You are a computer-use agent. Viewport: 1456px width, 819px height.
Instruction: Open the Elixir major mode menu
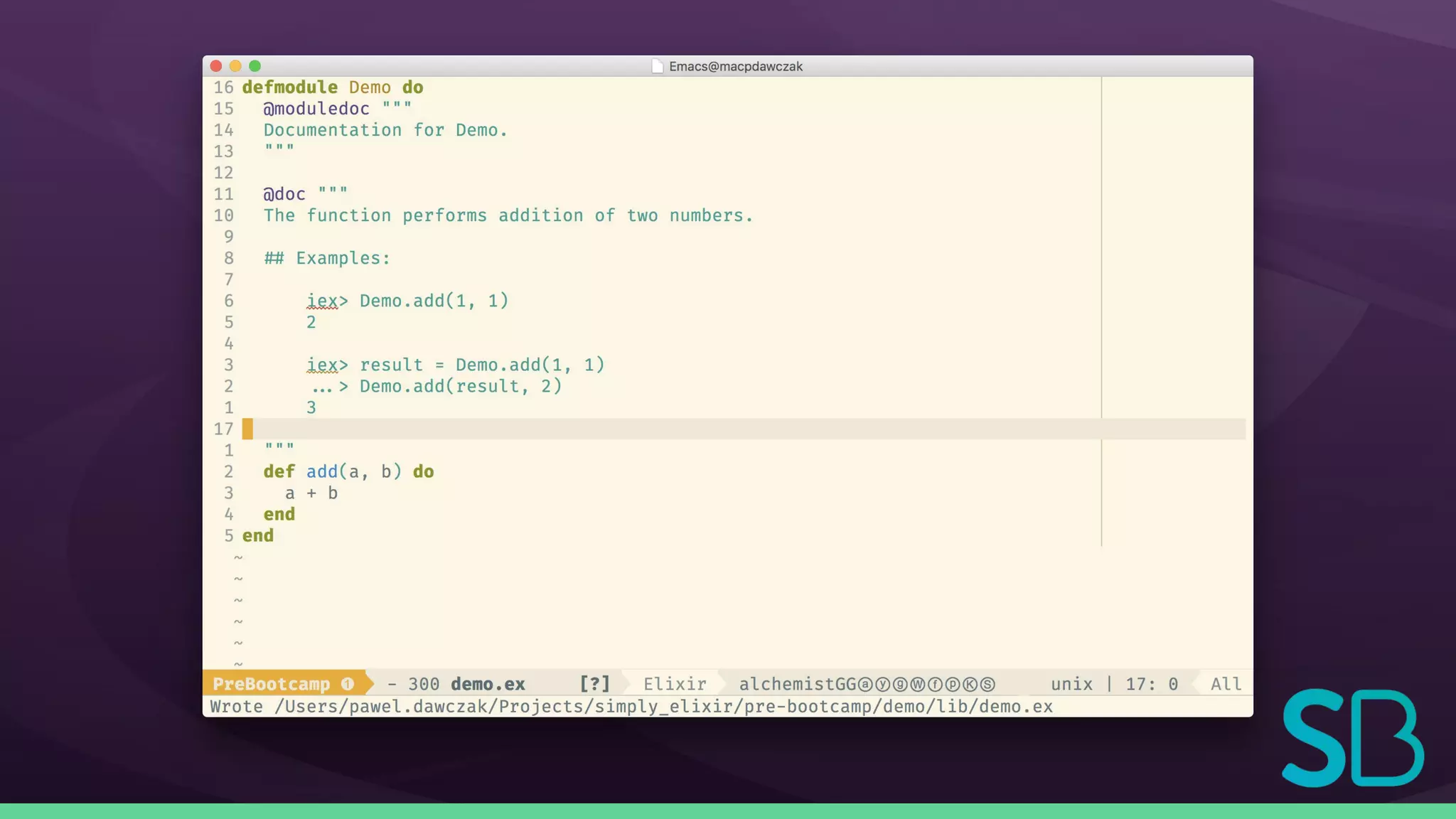pyautogui.click(x=675, y=684)
